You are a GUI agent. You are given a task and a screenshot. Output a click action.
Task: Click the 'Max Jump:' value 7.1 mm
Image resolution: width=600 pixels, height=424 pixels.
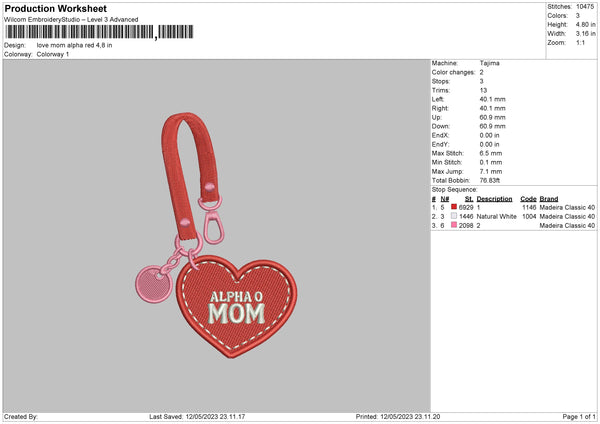pos(491,171)
